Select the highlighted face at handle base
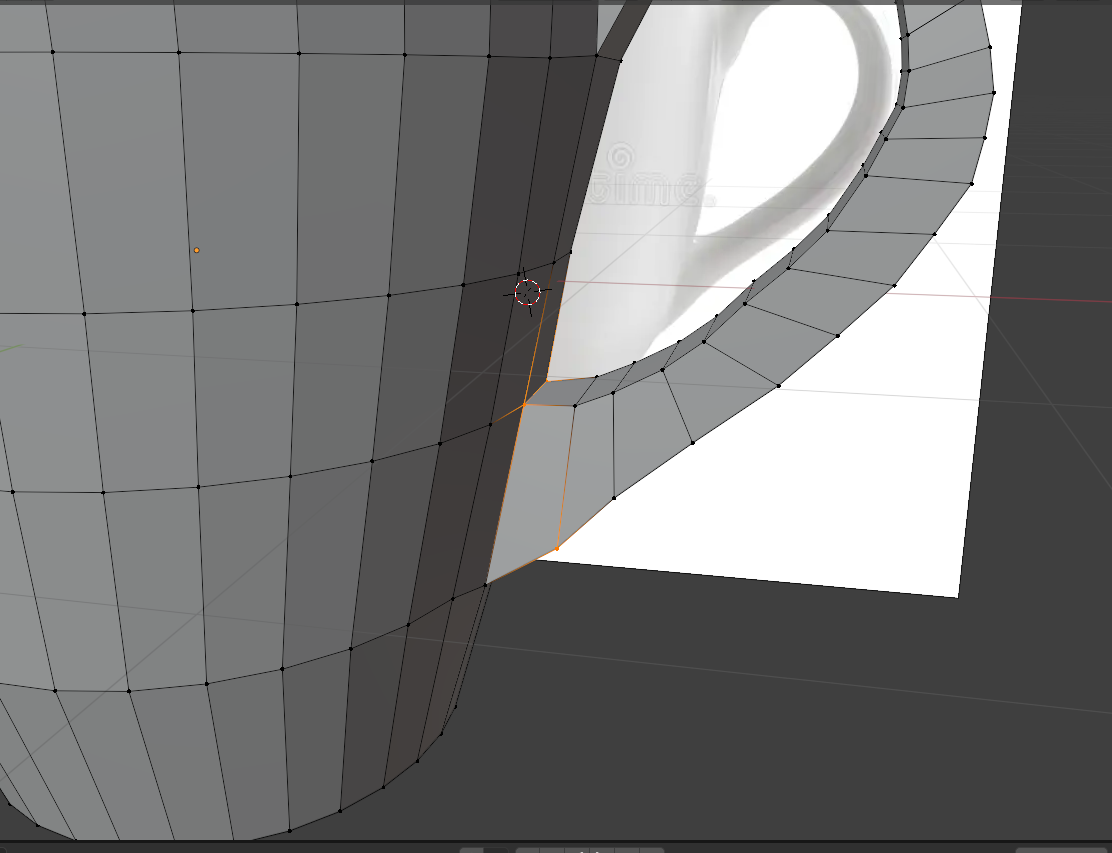This screenshot has width=1112, height=853. pyautogui.click(x=530, y=488)
